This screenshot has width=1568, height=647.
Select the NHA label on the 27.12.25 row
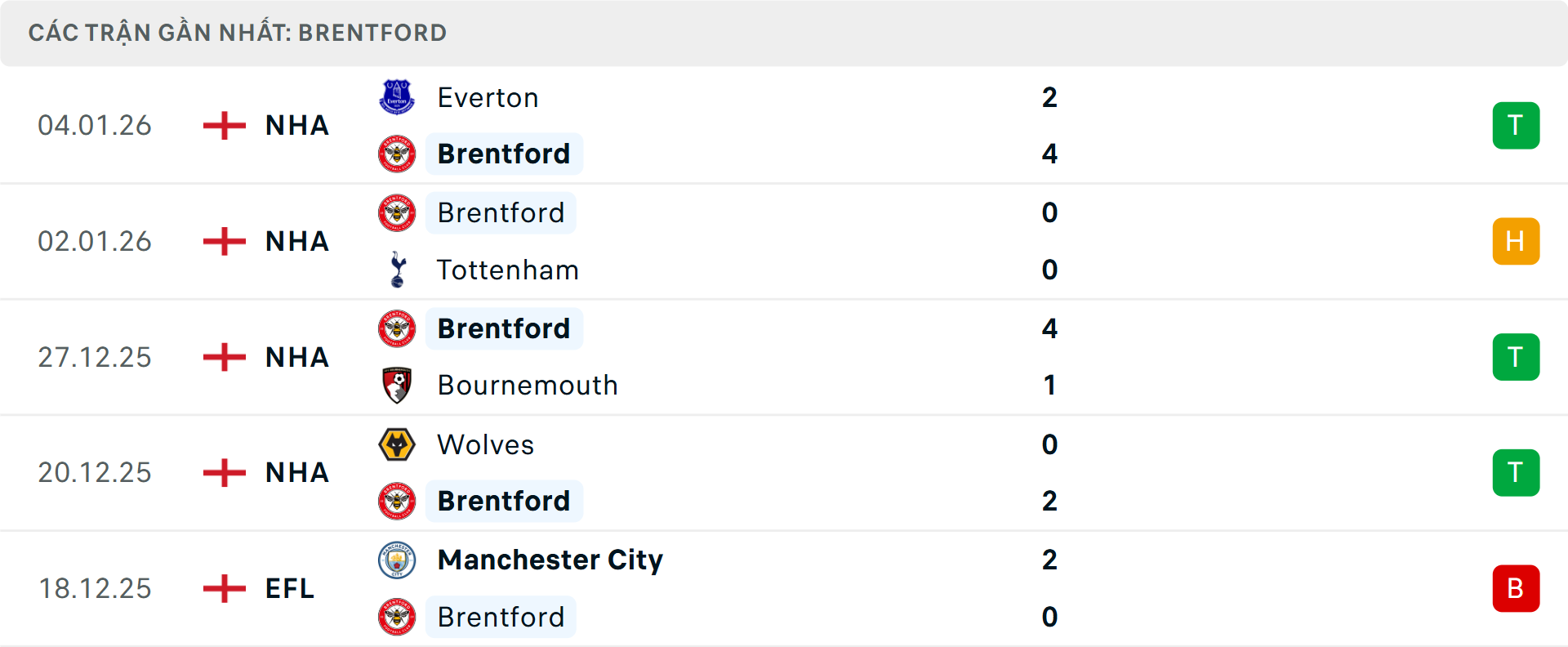[x=296, y=357]
